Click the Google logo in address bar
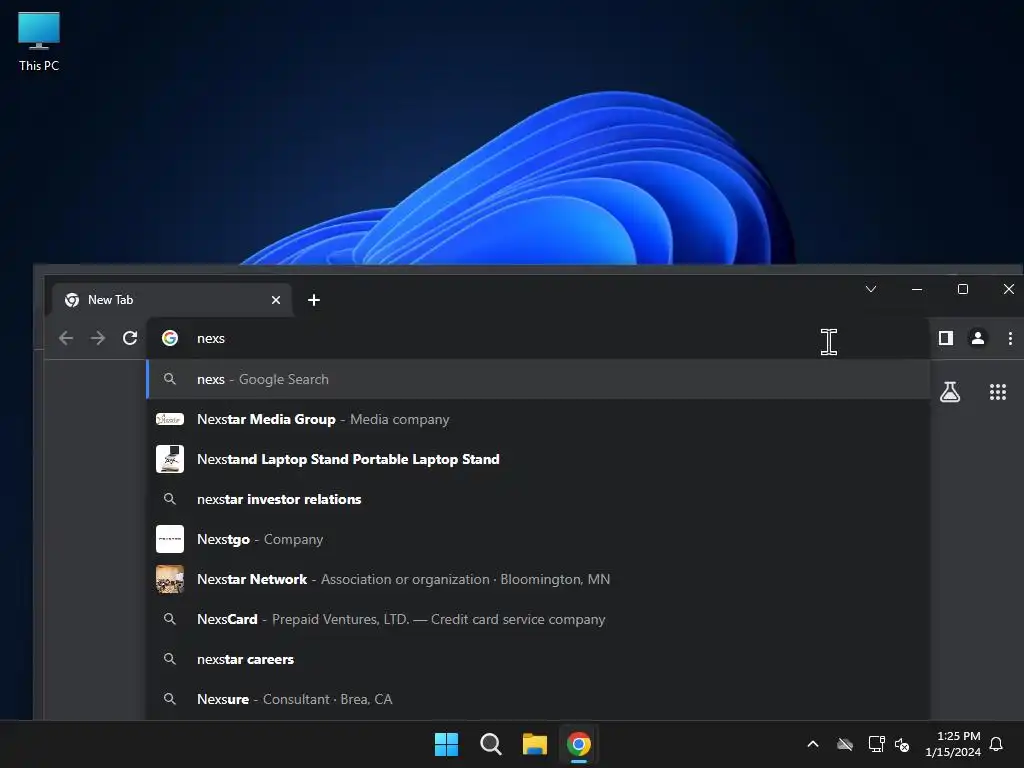This screenshot has width=1024, height=768. [170, 338]
